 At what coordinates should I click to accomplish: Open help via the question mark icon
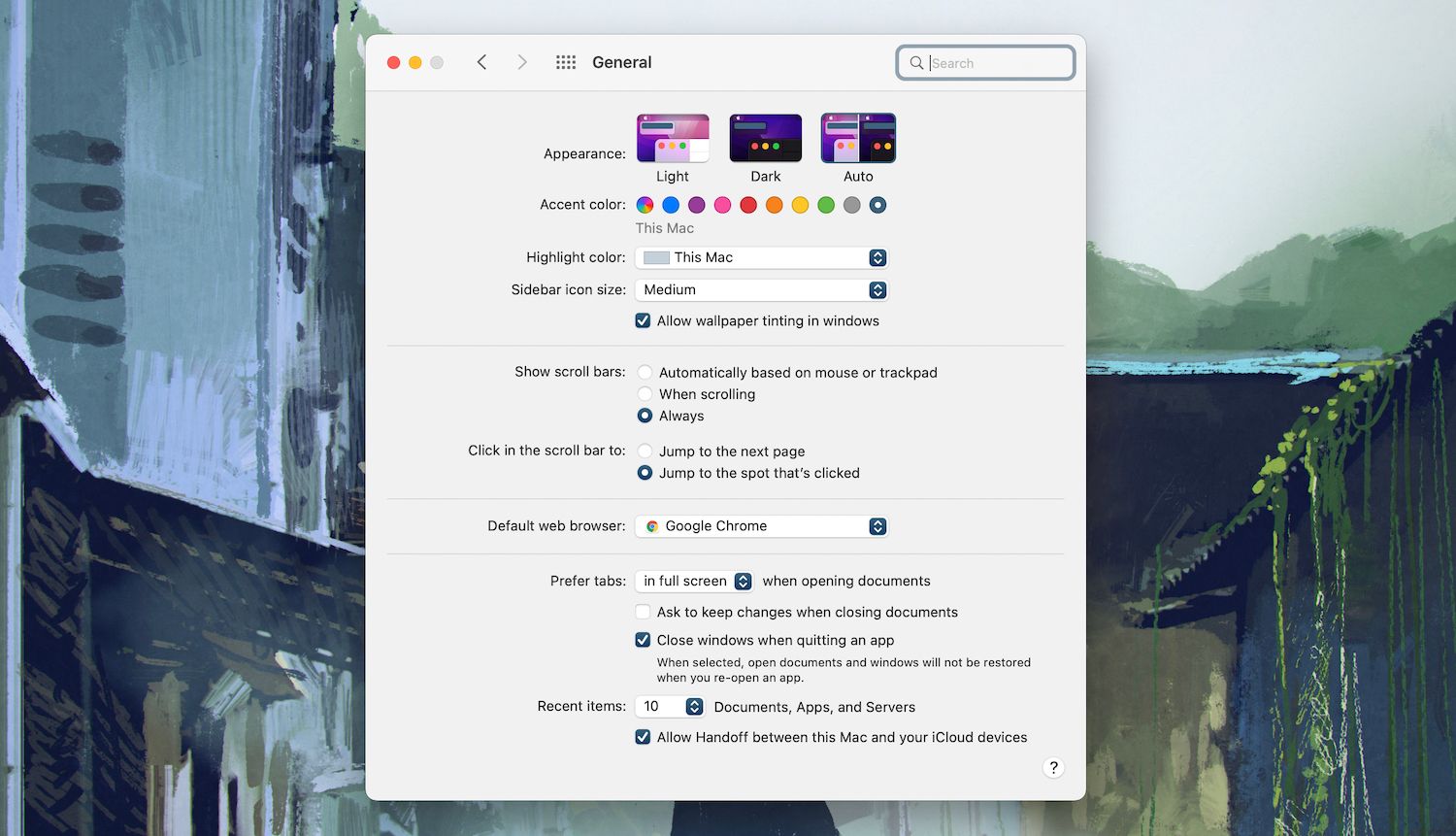coord(1053,767)
